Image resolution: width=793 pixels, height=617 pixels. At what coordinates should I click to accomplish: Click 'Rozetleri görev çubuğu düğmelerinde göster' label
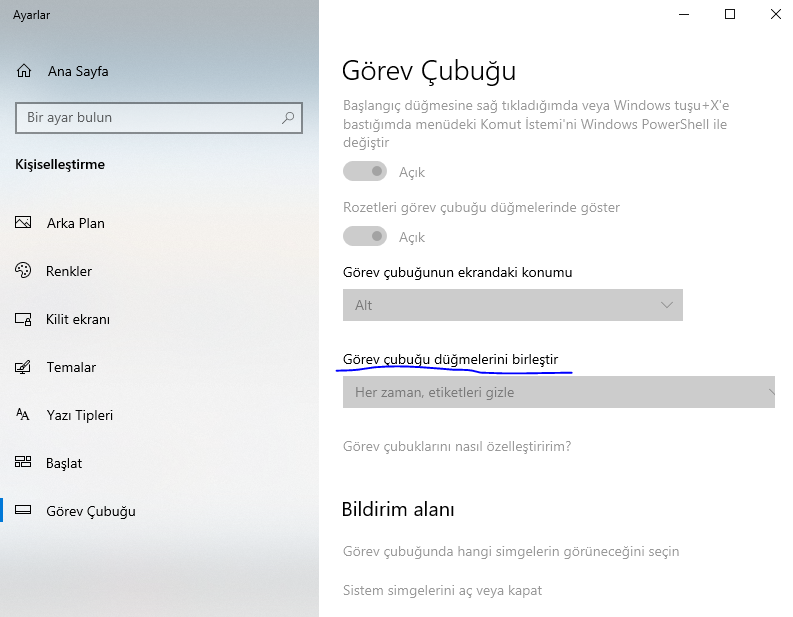481,207
